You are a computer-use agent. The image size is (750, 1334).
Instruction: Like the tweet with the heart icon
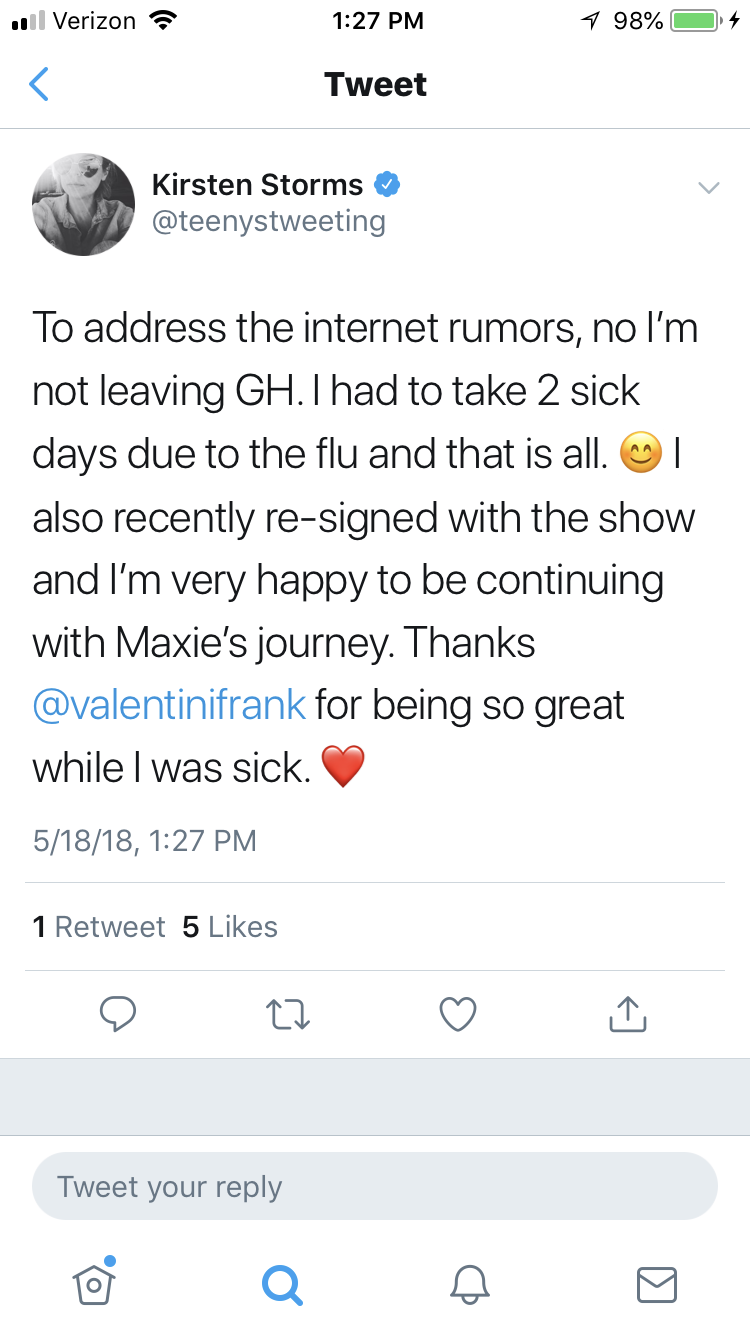pos(458,1014)
